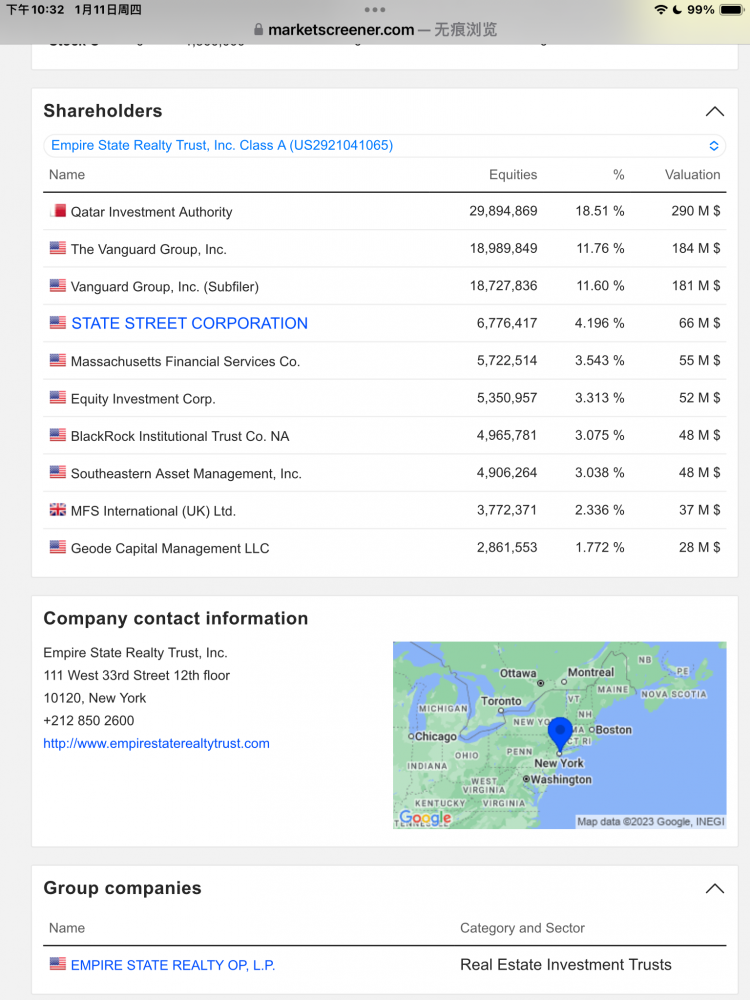This screenshot has width=750, height=1000.
Task: Click the UK flag beside MFS International
Action: (58, 511)
